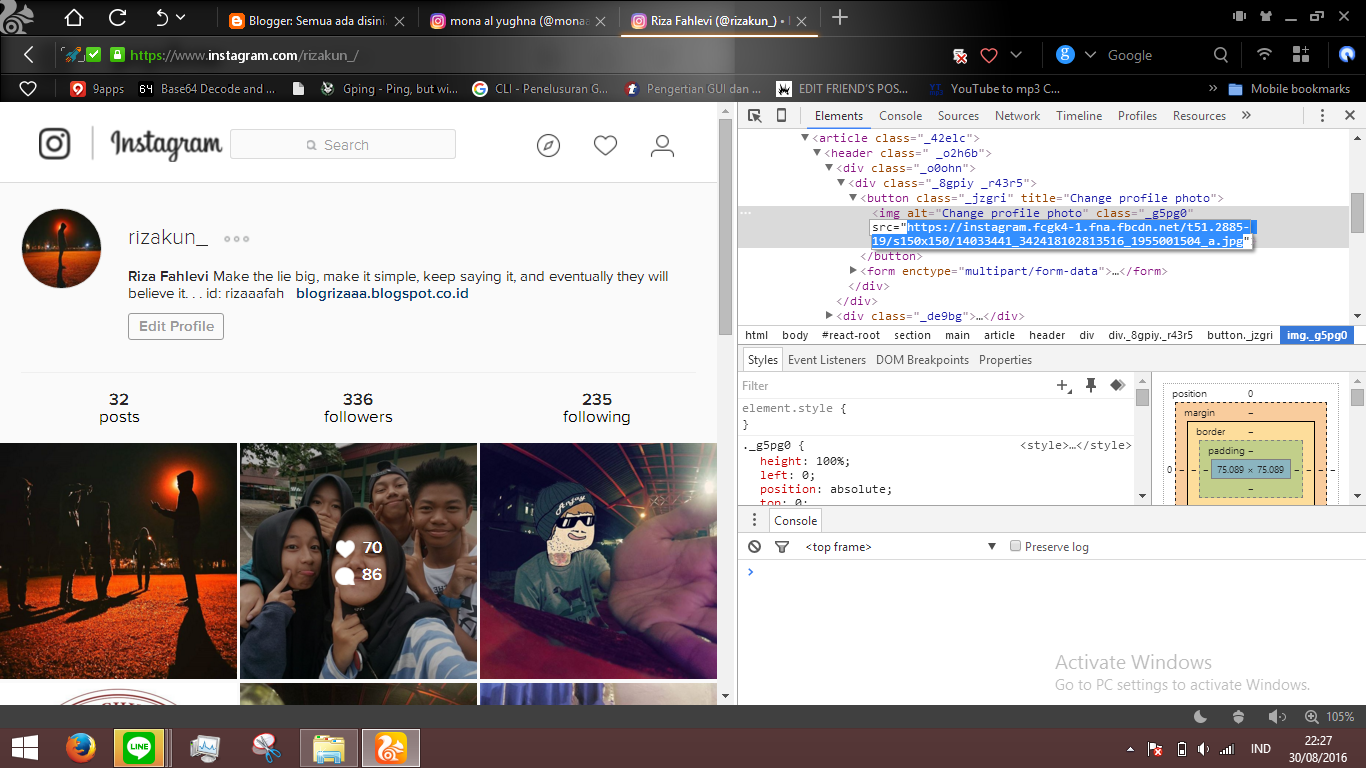
Task: Click the Instagram search field
Action: pyautogui.click(x=343, y=145)
